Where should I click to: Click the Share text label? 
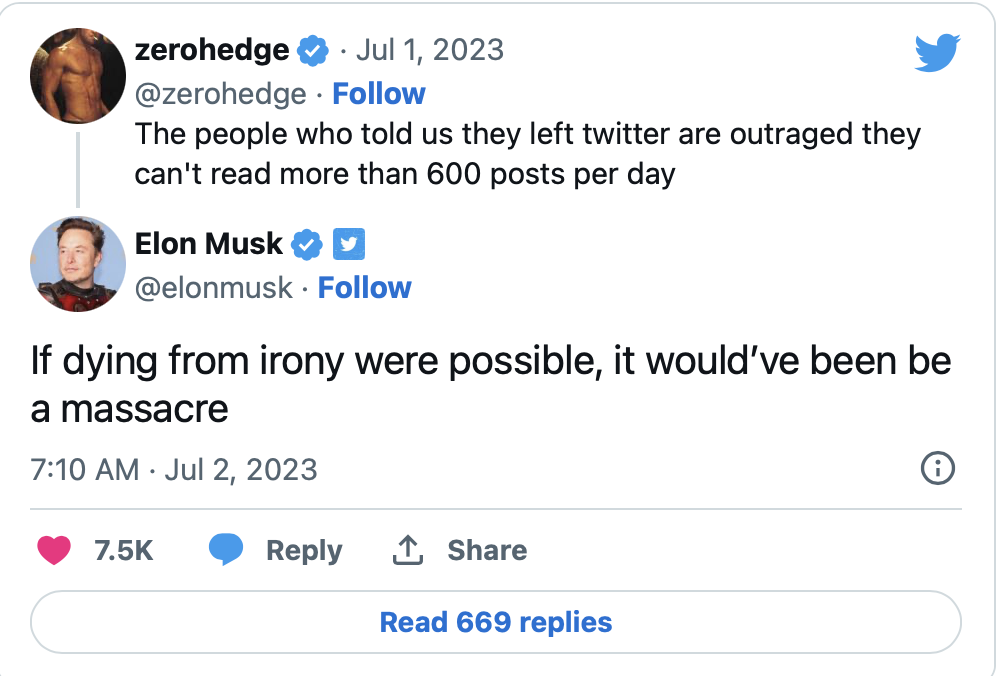[487, 550]
